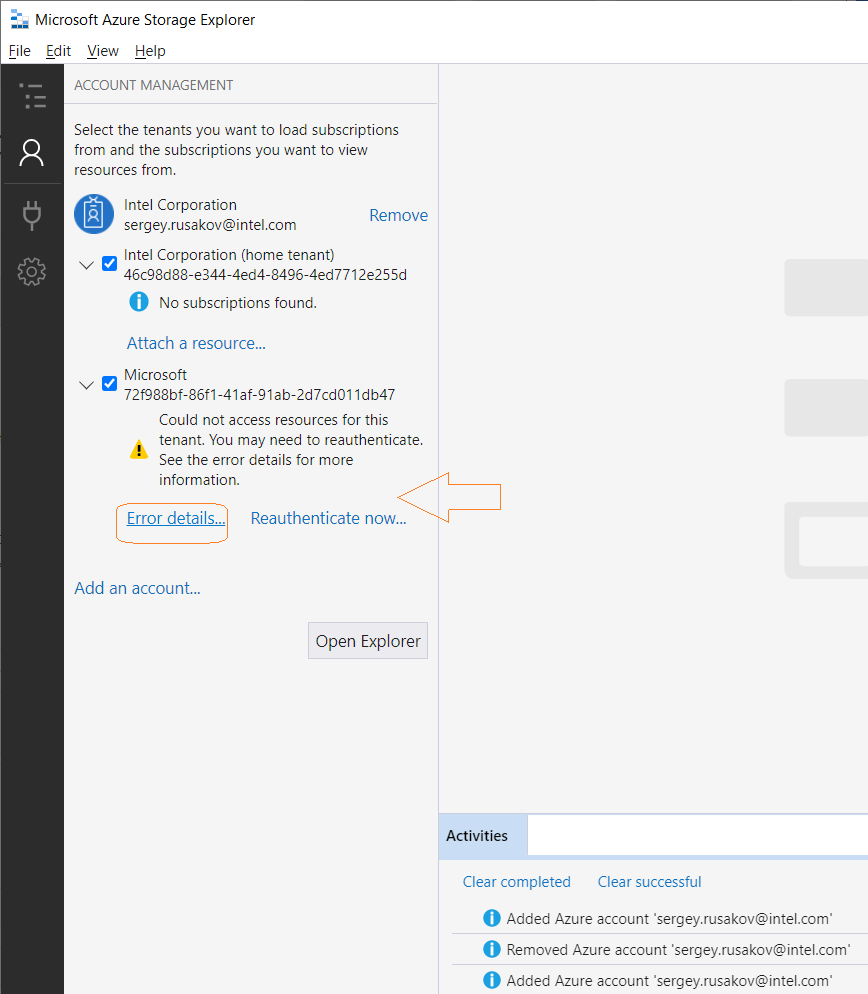Collapse the Intel Corporation home tenant chevron
The height and width of the screenshot is (994, 868).
click(86, 265)
